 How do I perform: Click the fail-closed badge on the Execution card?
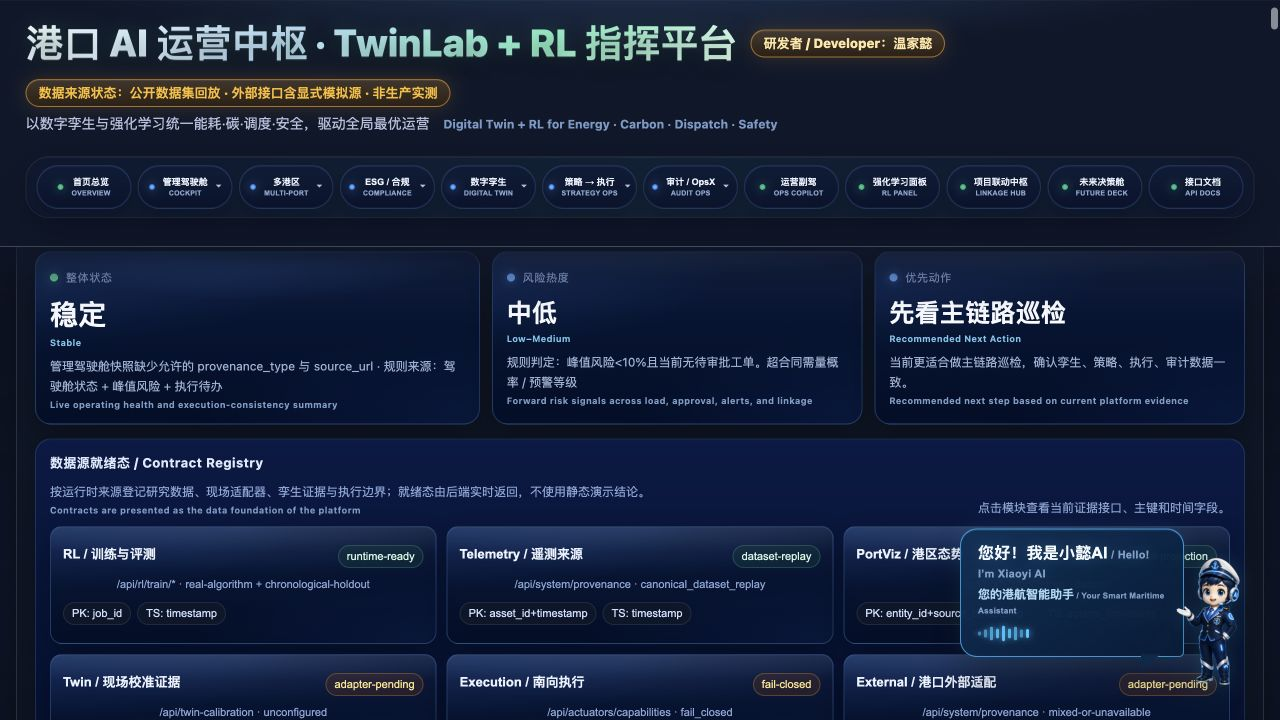[786, 684]
